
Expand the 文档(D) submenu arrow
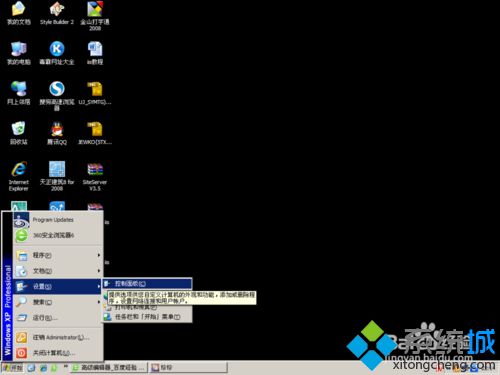point(99,271)
